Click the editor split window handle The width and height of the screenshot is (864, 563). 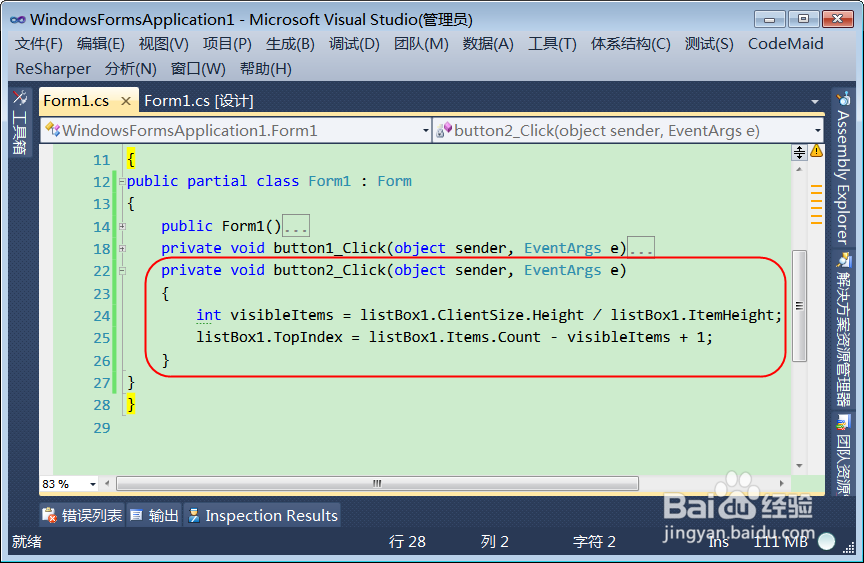coord(799,152)
